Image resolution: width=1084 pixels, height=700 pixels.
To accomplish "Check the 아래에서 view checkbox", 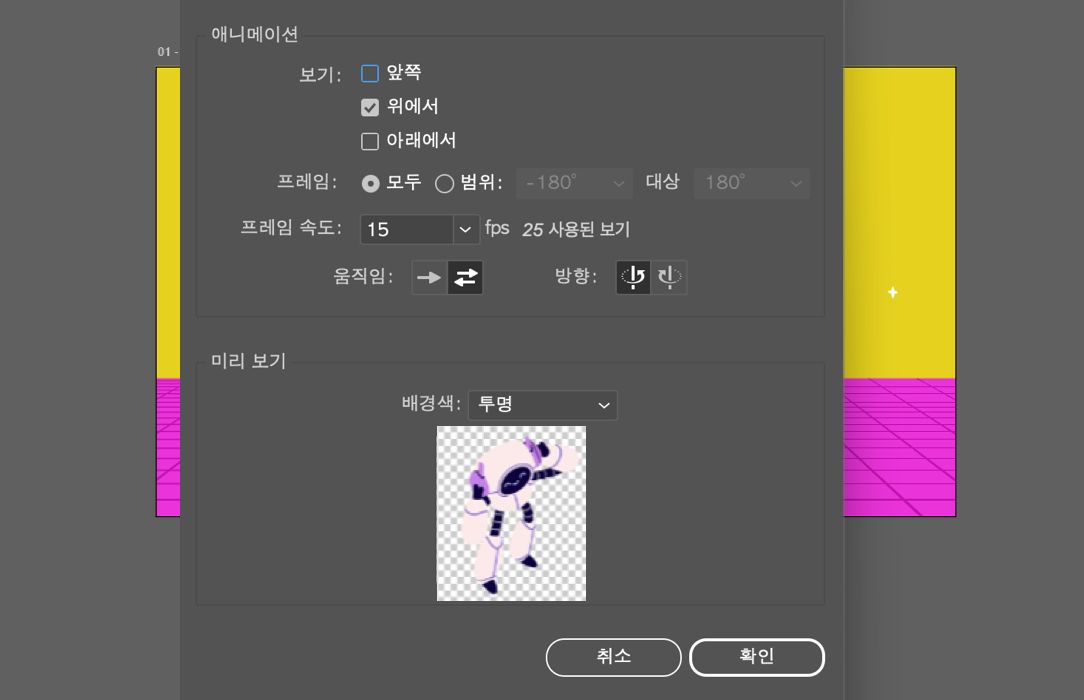I will 369,141.
